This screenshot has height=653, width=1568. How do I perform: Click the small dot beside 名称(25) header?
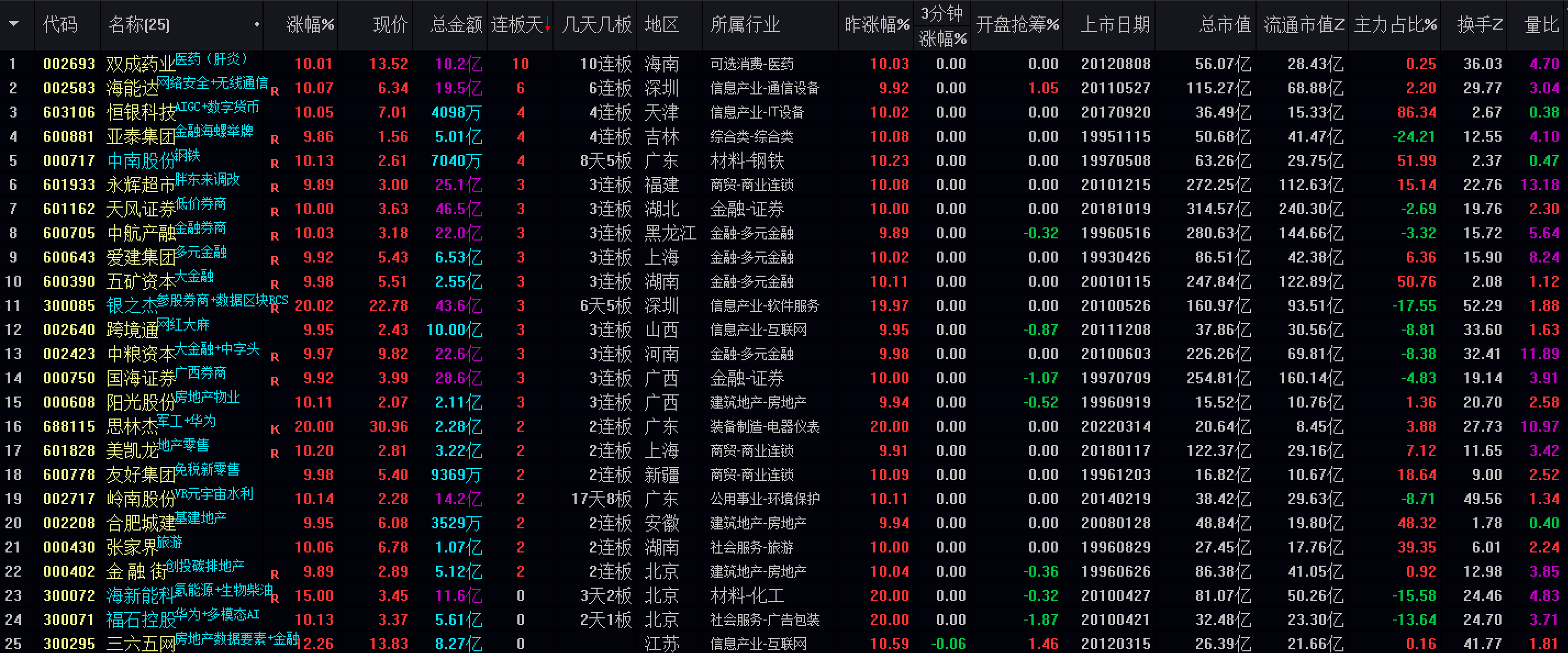(257, 24)
